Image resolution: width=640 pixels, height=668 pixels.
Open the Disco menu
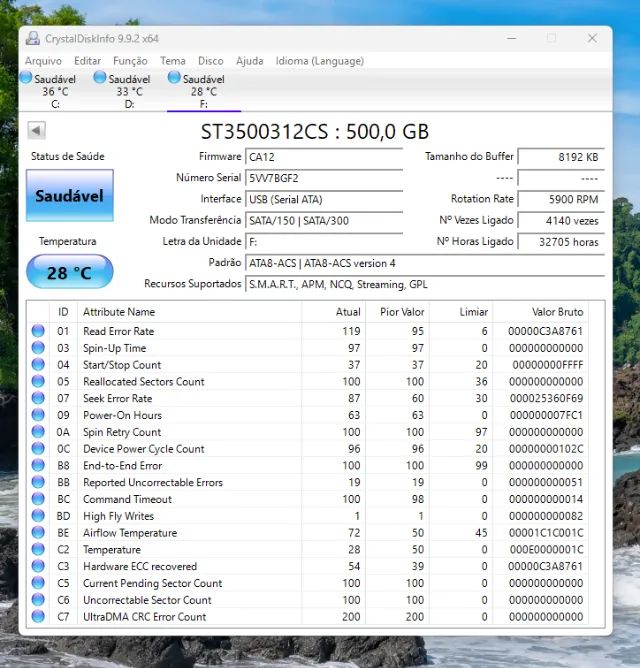coord(210,61)
